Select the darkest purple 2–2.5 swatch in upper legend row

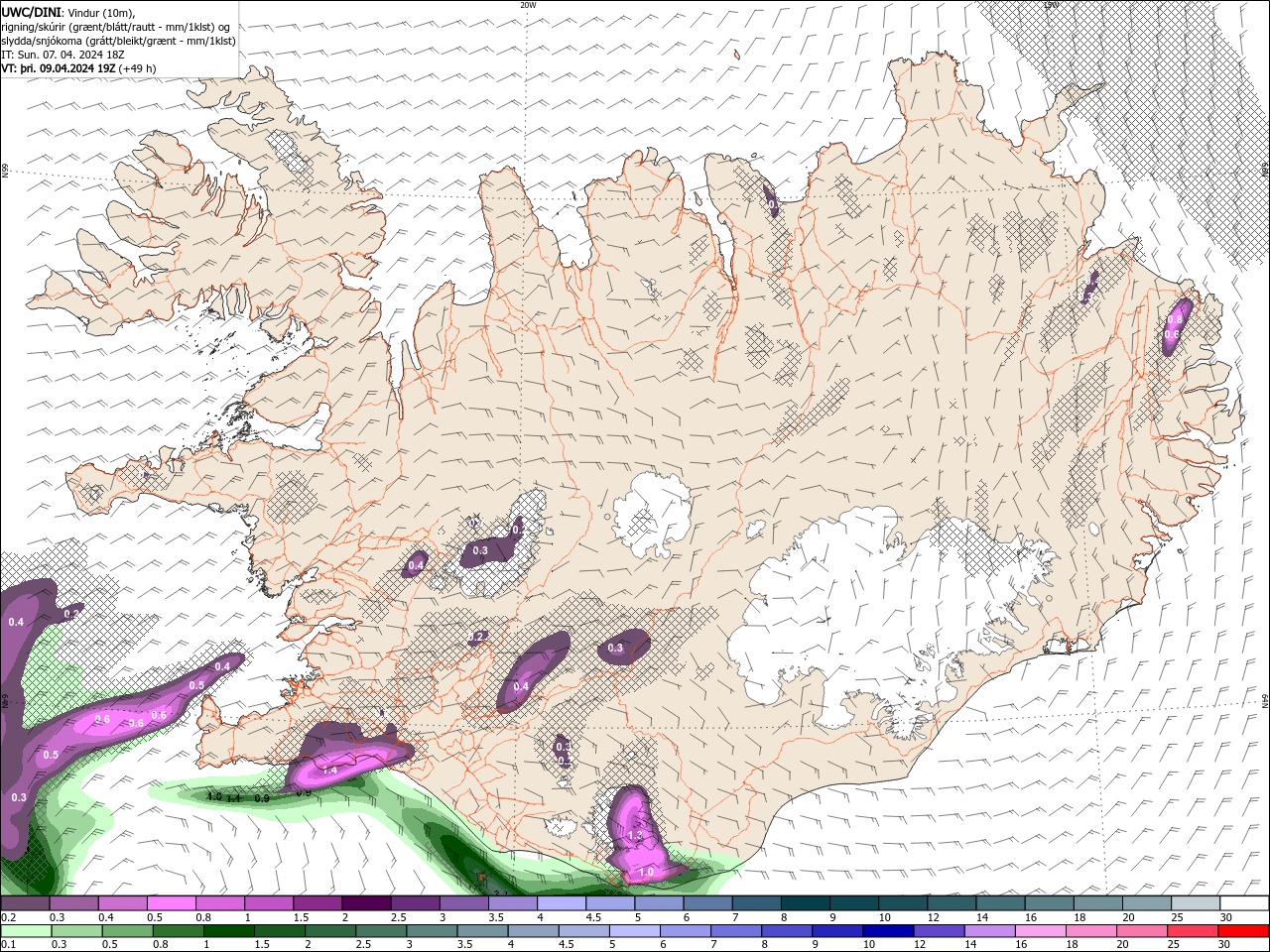point(367,903)
